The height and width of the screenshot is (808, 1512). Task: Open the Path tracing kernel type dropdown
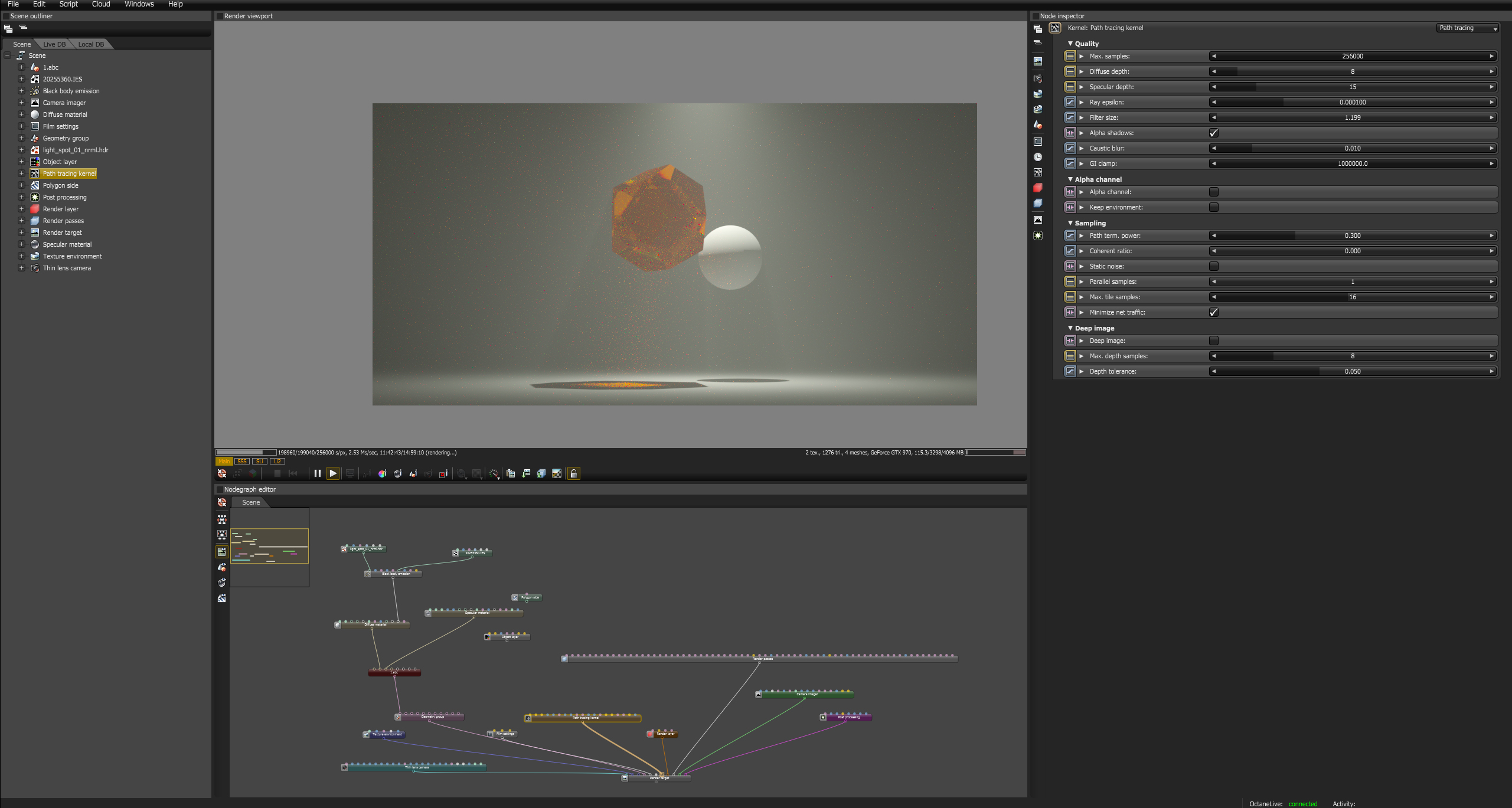(1468, 28)
